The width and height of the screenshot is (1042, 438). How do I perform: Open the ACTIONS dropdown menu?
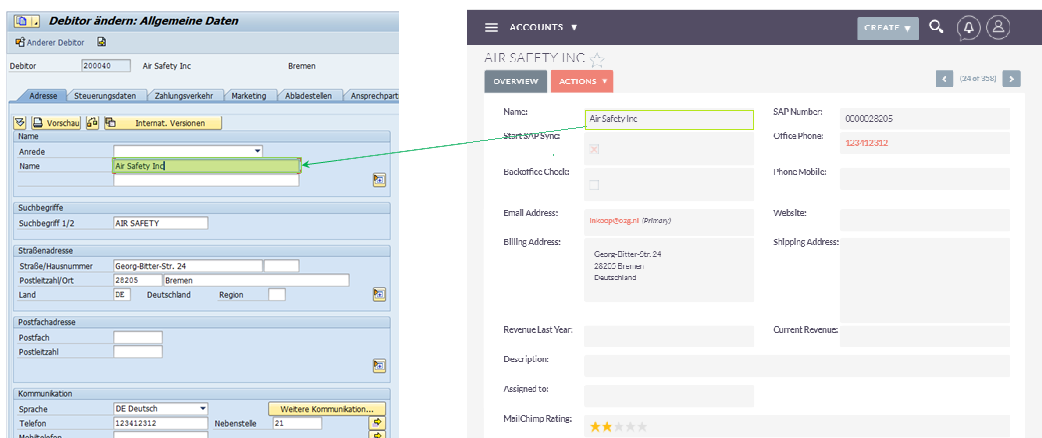click(x=582, y=81)
